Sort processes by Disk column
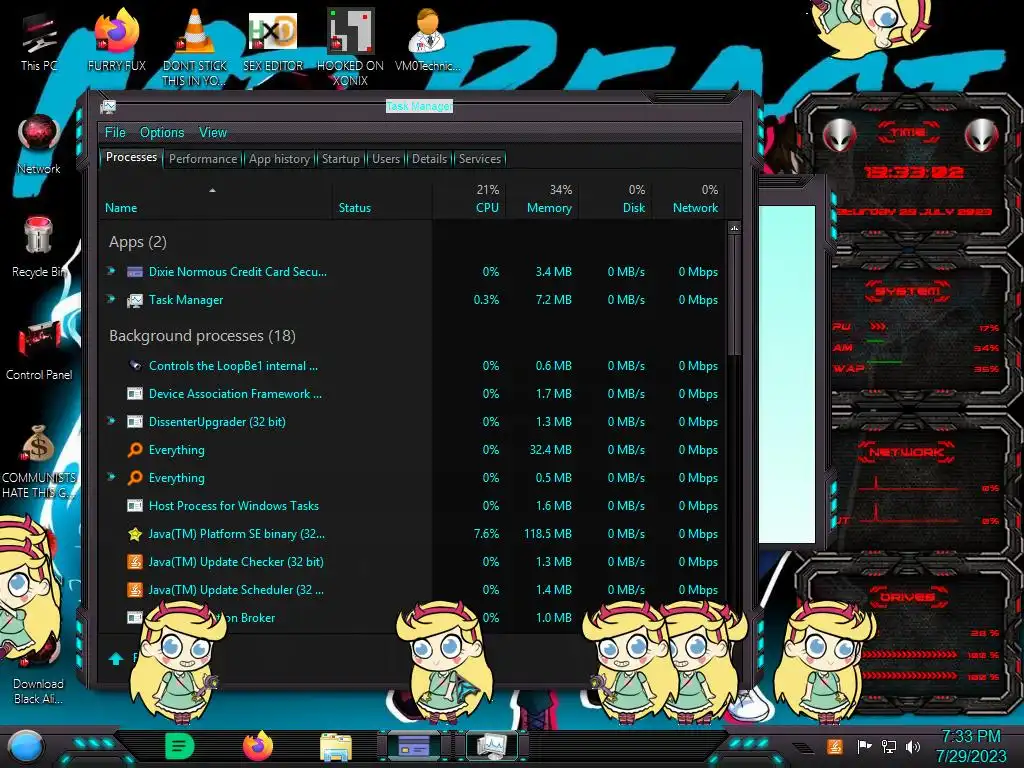Screen dimensions: 1024x768 tap(615, 199)
